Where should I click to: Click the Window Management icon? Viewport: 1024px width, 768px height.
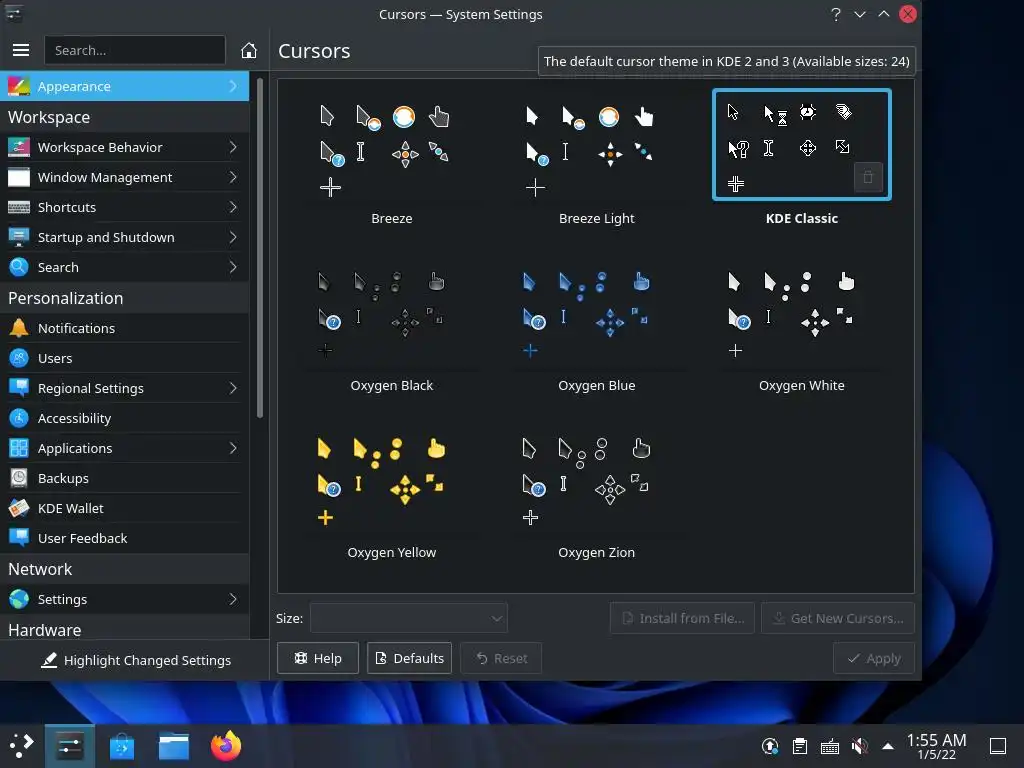coord(19,177)
